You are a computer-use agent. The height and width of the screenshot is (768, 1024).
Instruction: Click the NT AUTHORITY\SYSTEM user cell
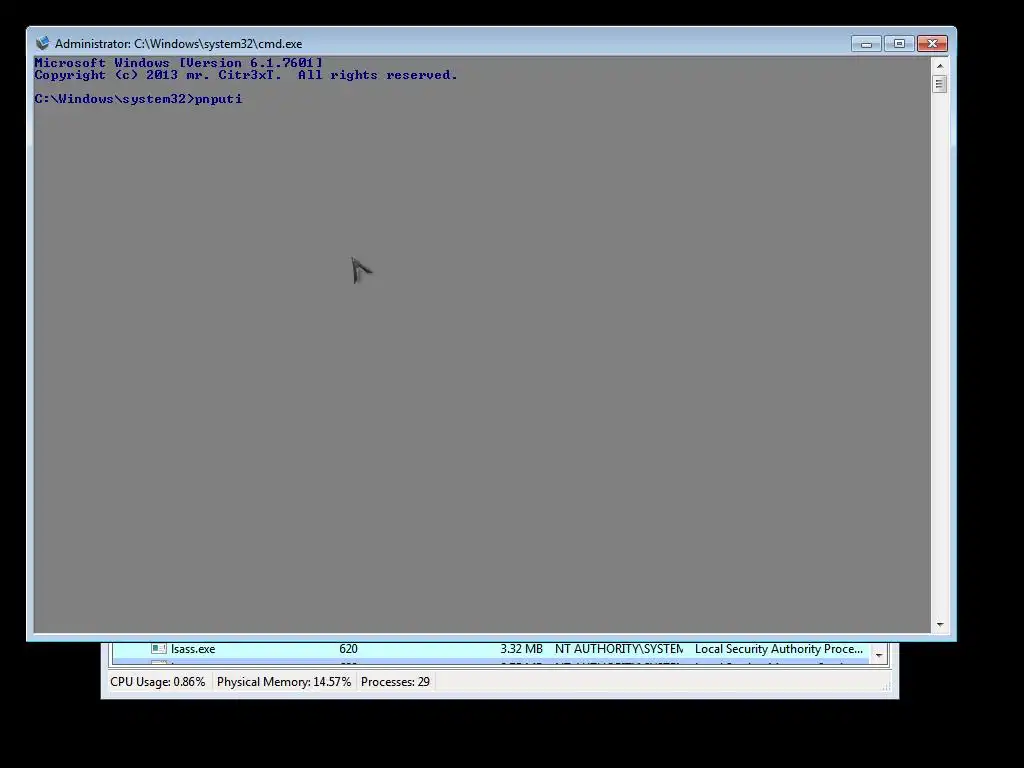click(x=619, y=649)
